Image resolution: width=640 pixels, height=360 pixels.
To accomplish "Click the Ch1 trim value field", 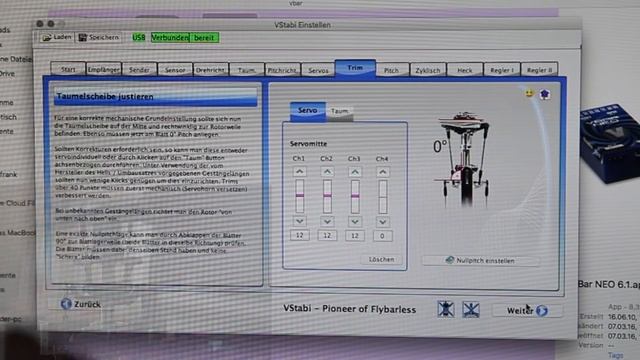I will pos(300,235).
